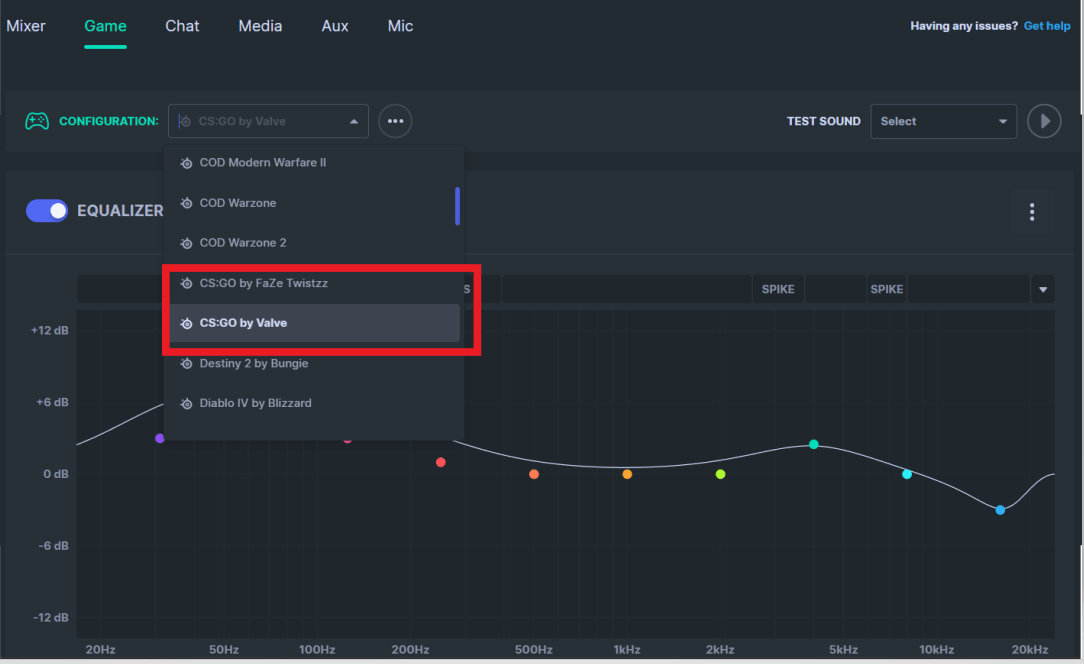Click the controller icon beside COD Warzone

[x=186, y=202]
